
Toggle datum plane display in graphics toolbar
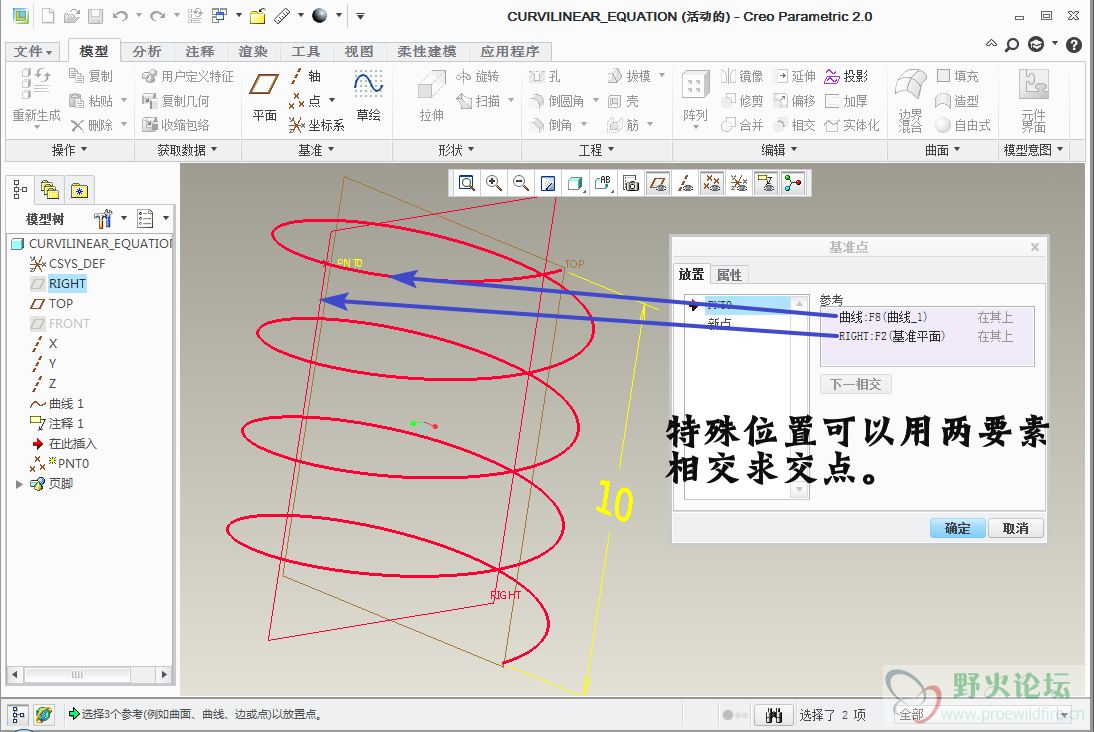[x=657, y=184]
